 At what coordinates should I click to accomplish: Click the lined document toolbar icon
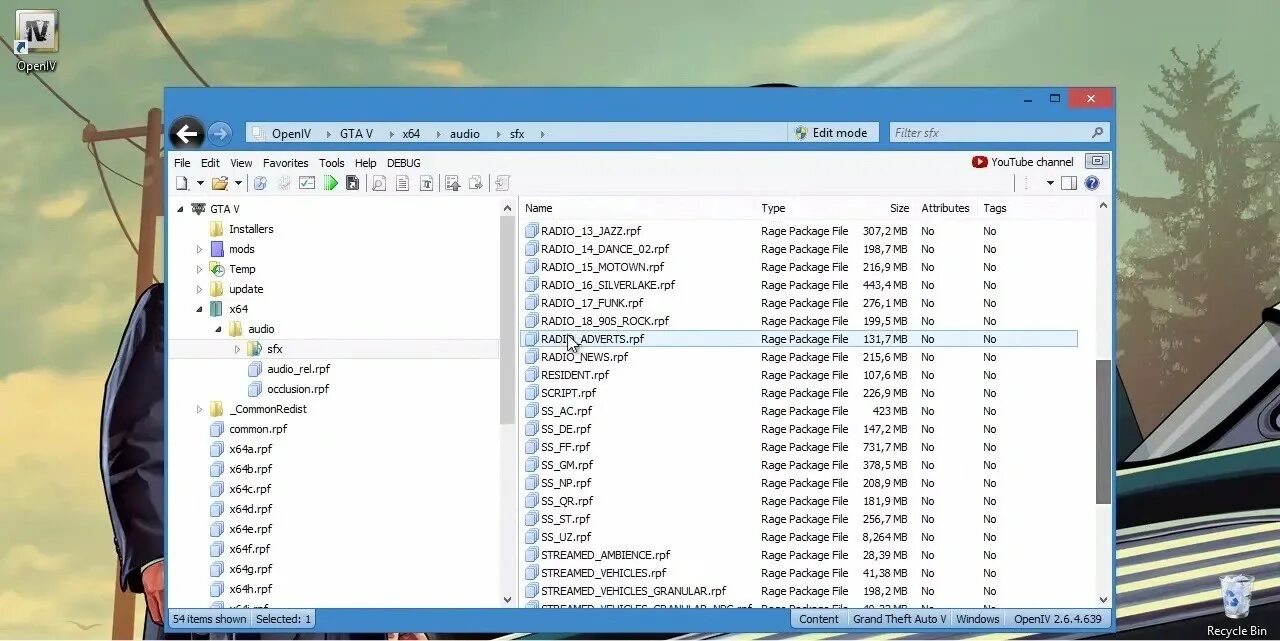(x=403, y=183)
